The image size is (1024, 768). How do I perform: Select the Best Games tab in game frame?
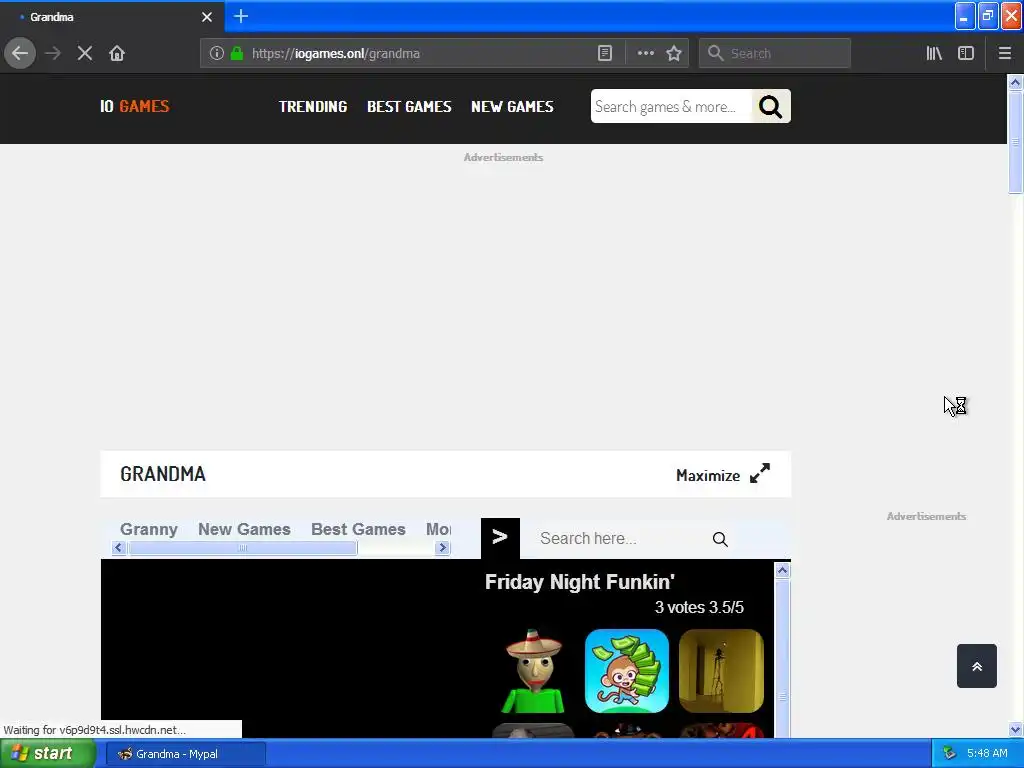coord(359,529)
